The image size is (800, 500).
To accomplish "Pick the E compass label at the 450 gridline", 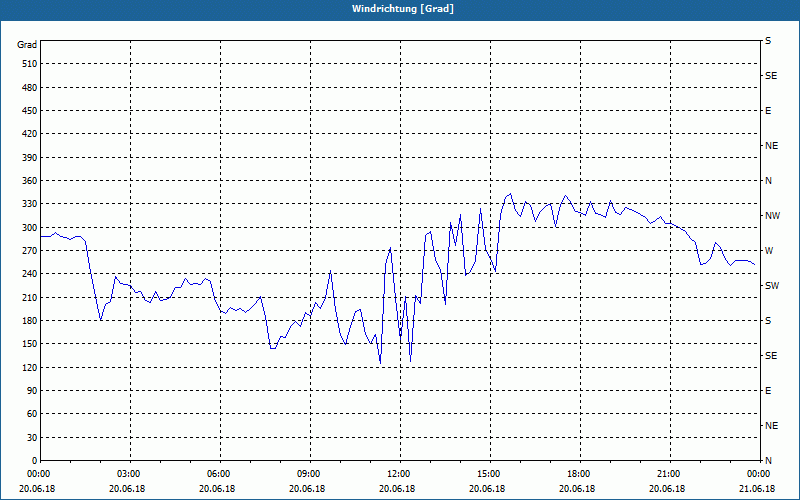I will click(768, 111).
